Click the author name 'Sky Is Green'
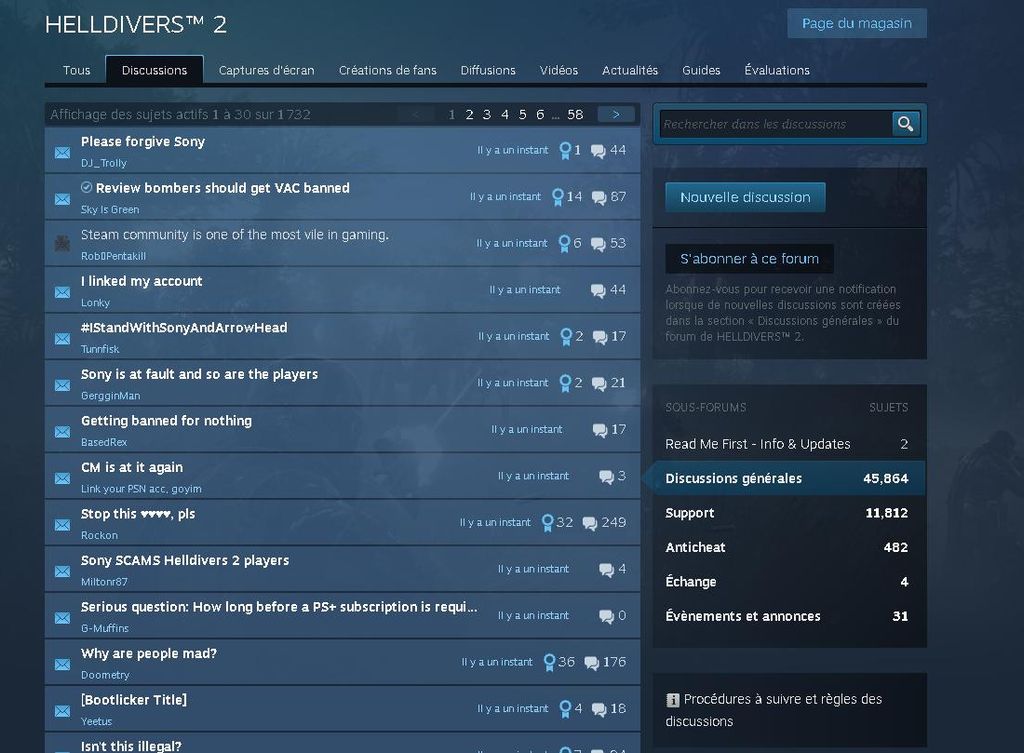This screenshot has width=1024, height=753. pos(110,210)
